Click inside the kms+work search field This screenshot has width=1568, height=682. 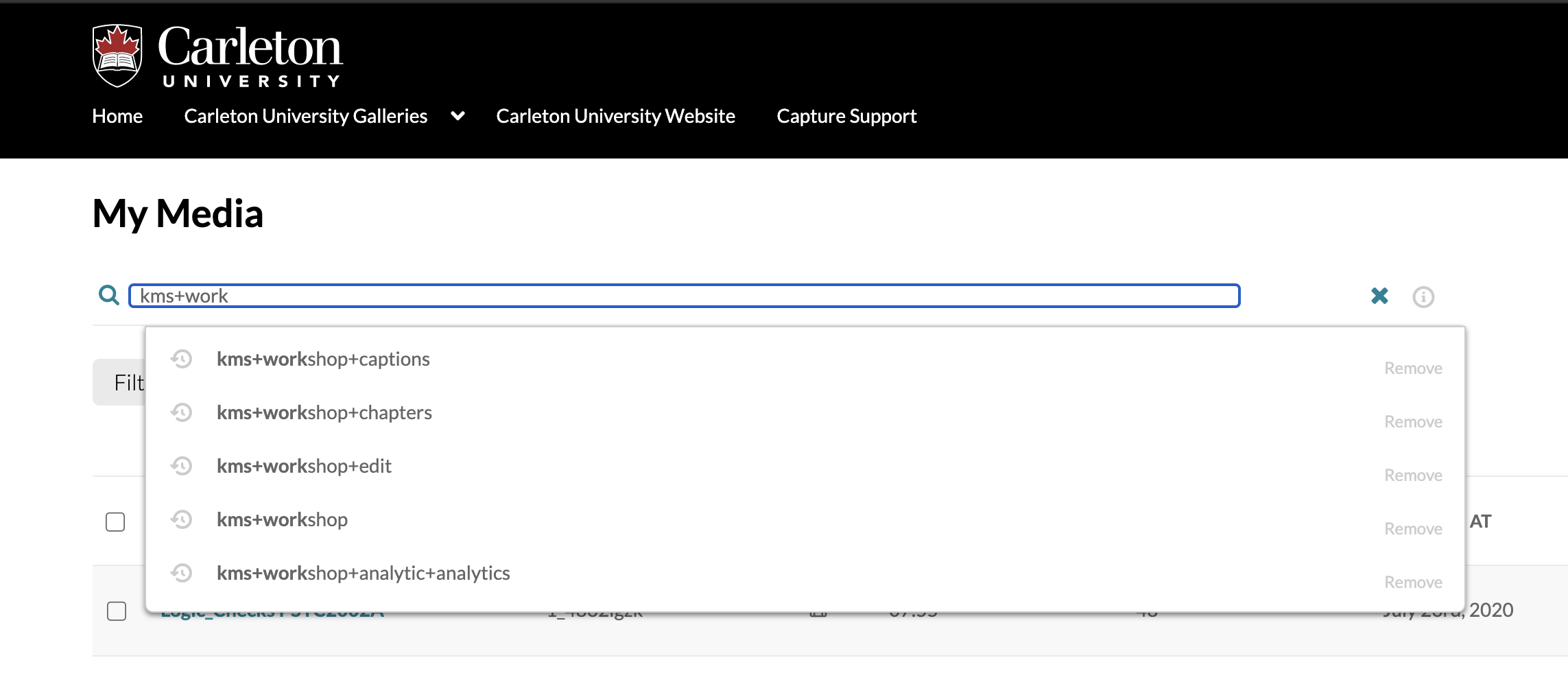pos(684,296)
